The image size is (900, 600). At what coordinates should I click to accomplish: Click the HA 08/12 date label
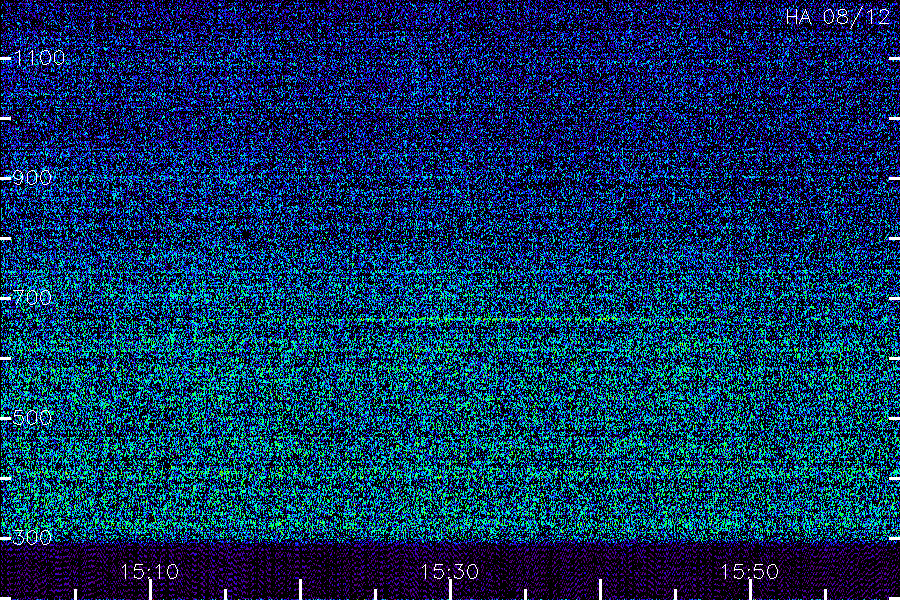point(837,17)
